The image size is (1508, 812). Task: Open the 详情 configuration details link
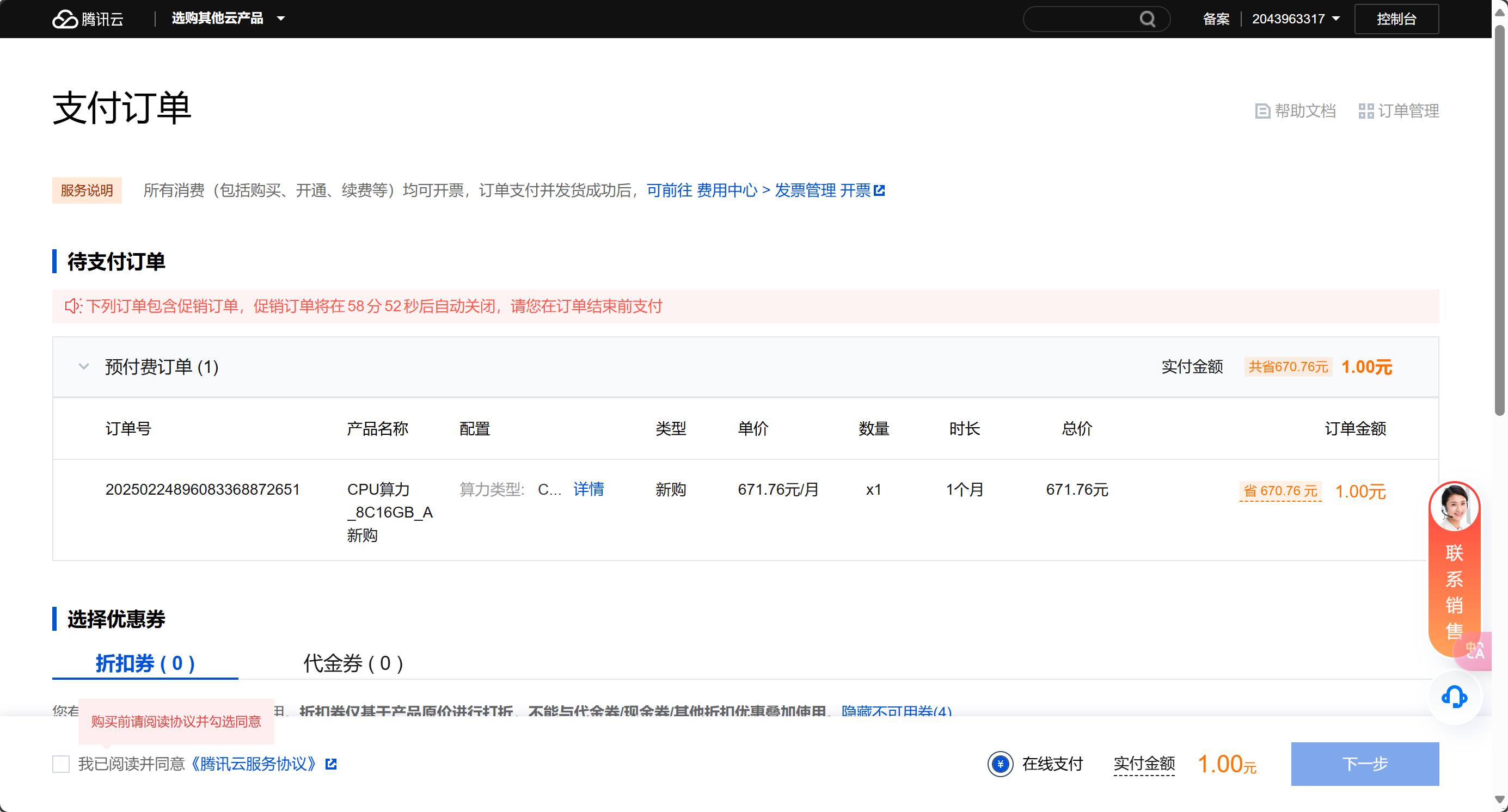pos(589,489)
